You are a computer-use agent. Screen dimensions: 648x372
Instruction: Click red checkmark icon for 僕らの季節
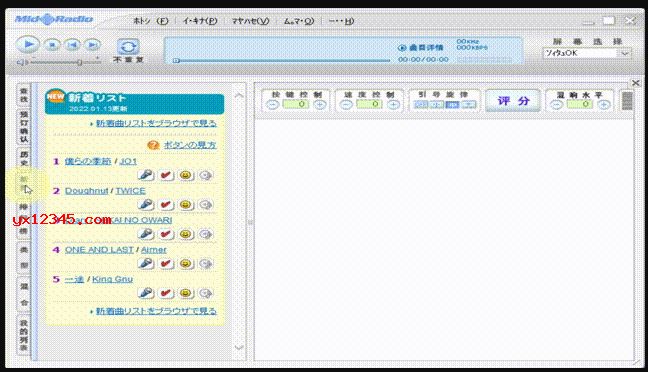pos(166,175)
